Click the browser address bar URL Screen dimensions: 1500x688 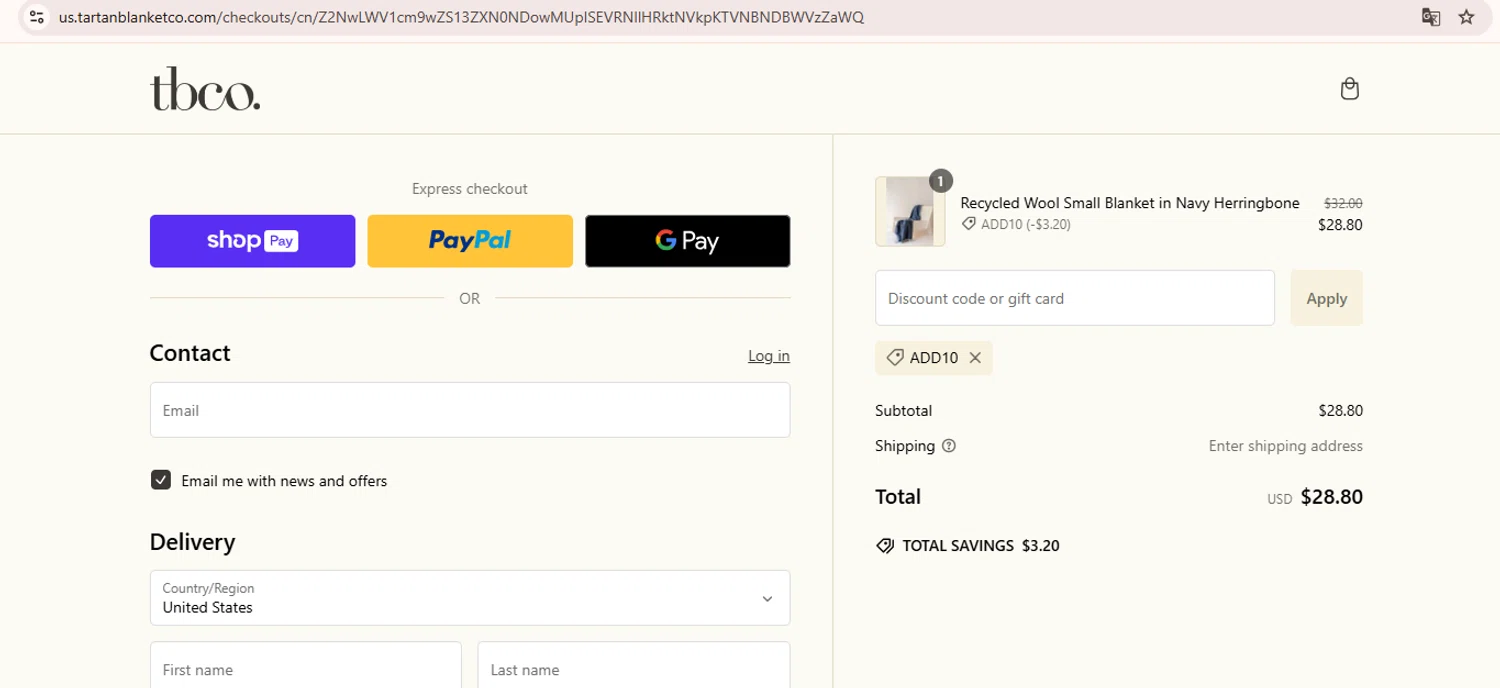click(461, 17)
